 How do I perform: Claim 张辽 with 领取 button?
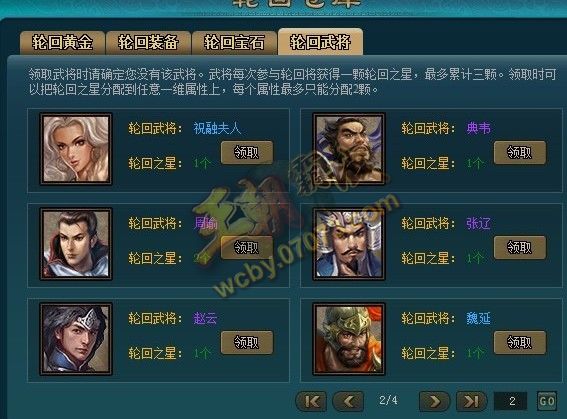click(x=520, y=248)
